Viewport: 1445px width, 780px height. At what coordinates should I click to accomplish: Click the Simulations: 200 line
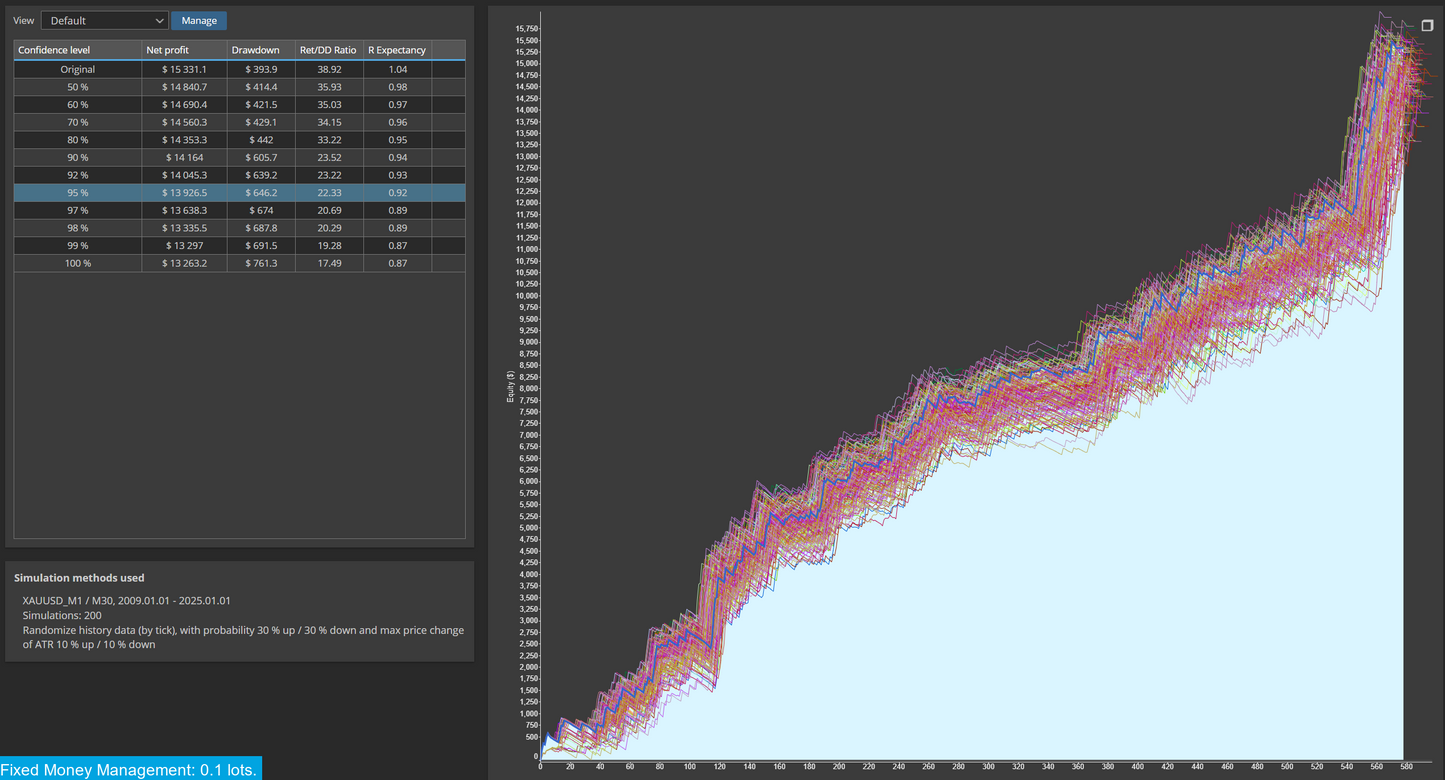[x=62, y=616]
